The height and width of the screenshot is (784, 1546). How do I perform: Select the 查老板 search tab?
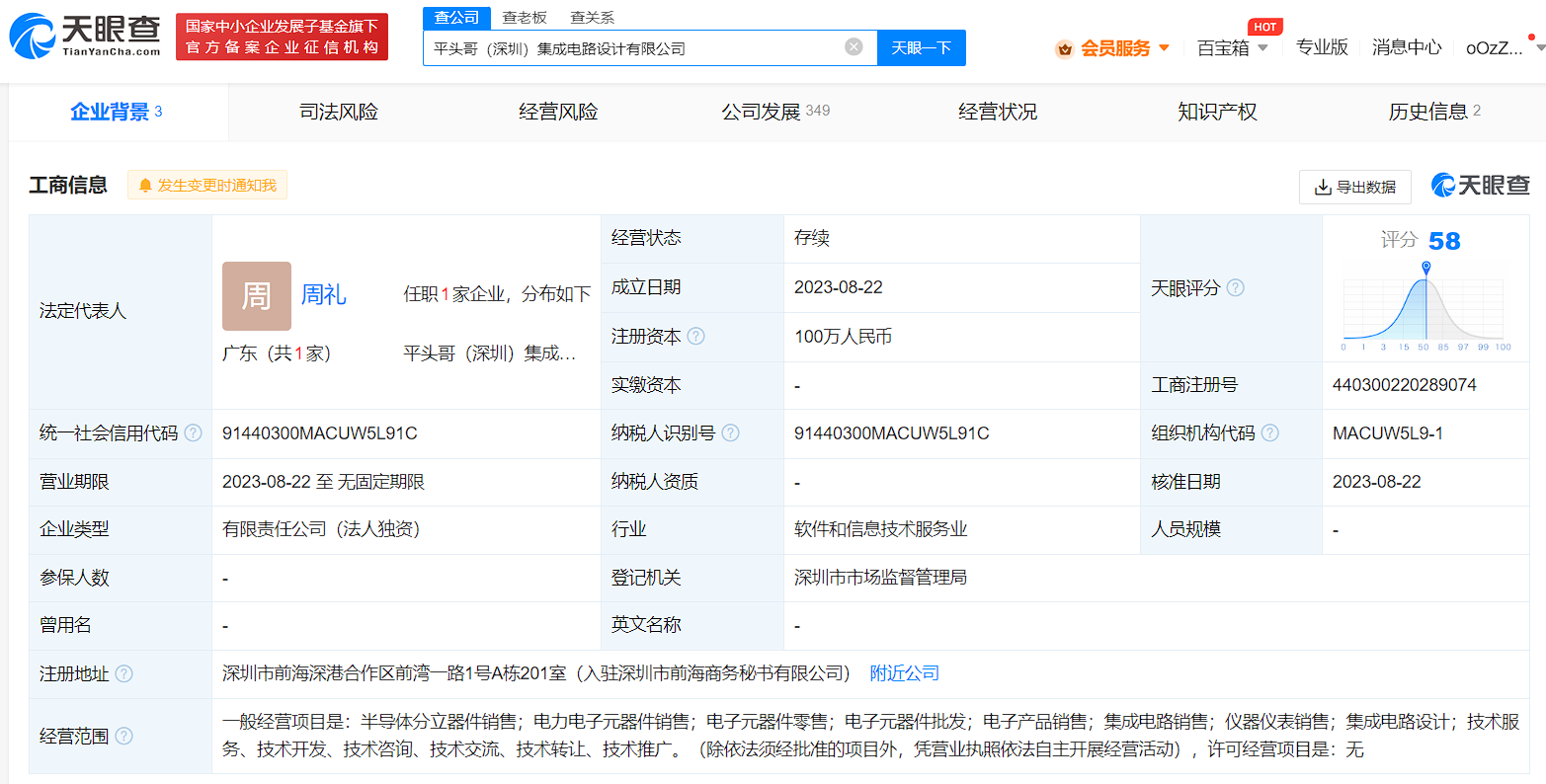[x=525, y=18]
